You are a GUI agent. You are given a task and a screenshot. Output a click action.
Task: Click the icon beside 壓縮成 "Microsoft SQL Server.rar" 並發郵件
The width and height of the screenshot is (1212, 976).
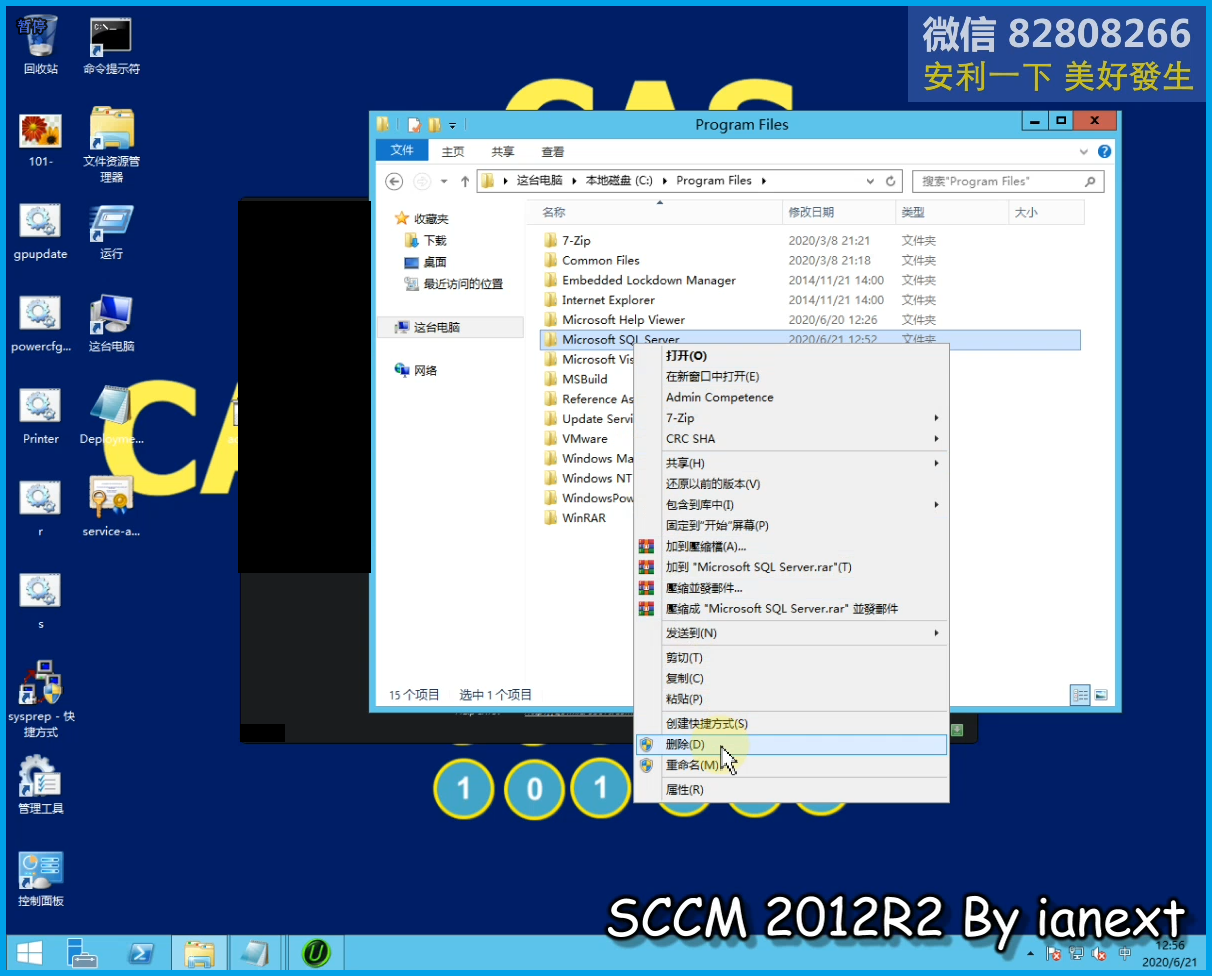(646, 608)
